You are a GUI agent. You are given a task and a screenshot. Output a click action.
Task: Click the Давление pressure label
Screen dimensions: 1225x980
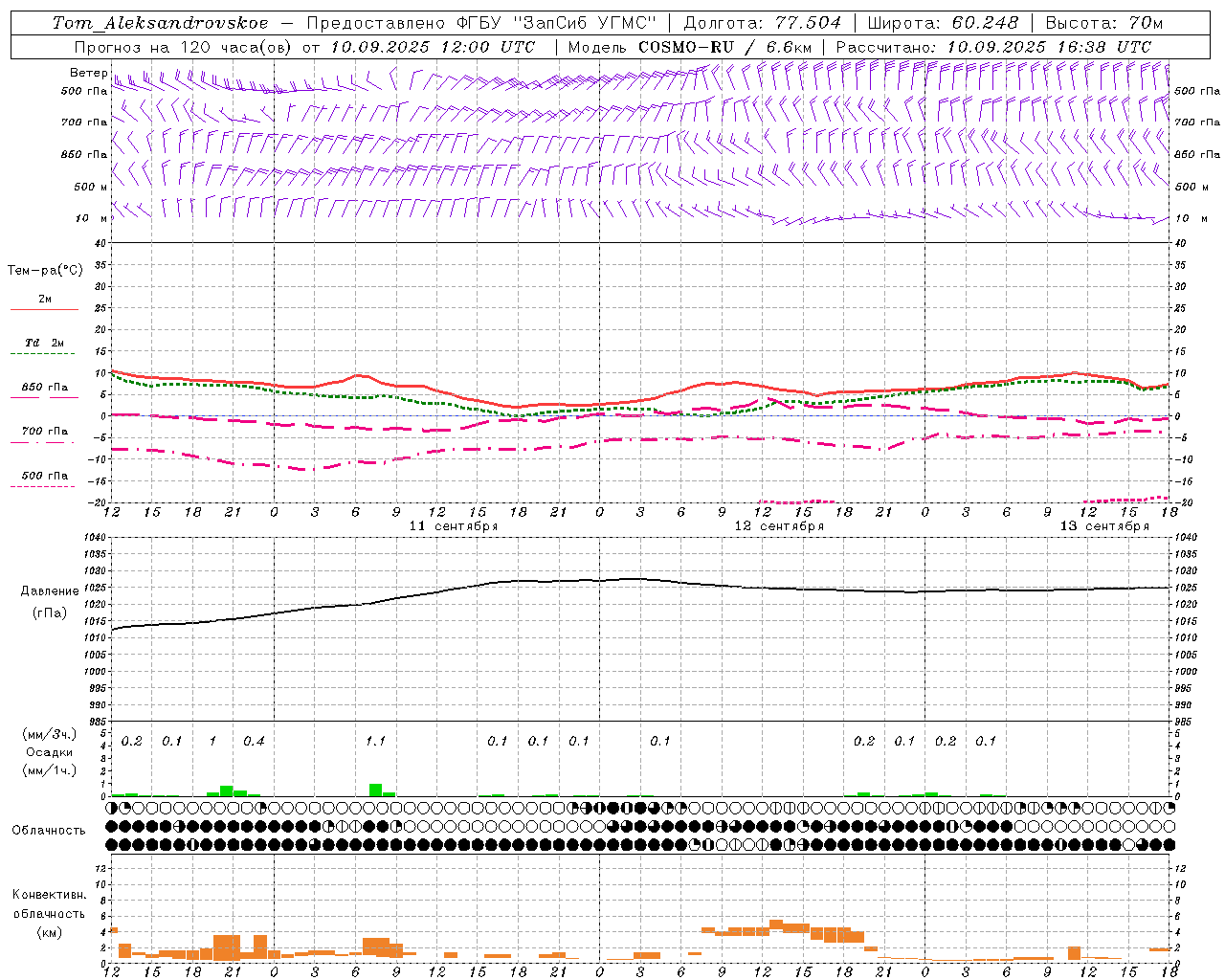pos(50,591)
